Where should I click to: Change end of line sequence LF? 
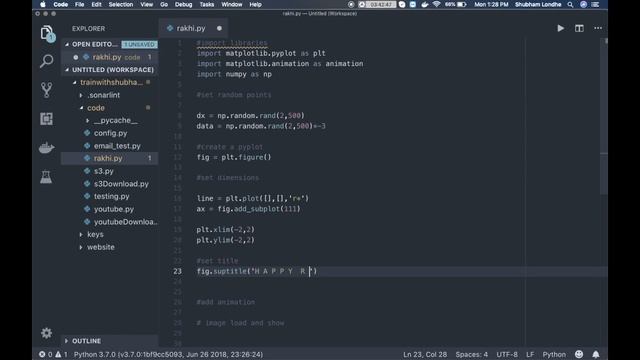coord(530,354)
